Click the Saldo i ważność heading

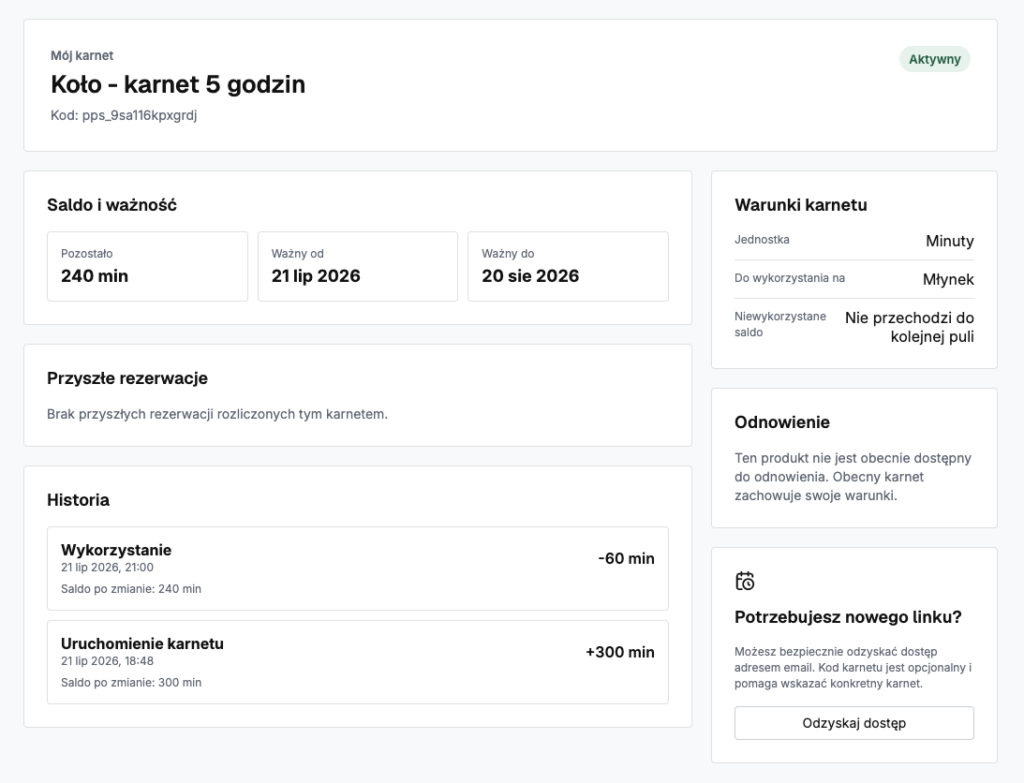click(112, 205)
